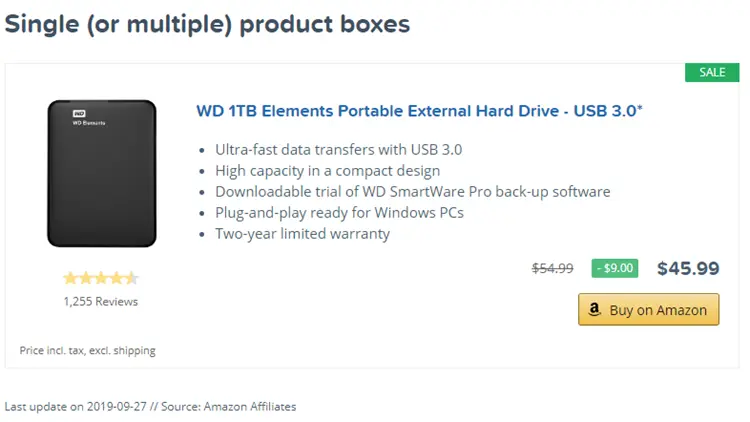Click the $45.99 current price
This screenshot has width=750, height=422.
click(x=688, y=268)
